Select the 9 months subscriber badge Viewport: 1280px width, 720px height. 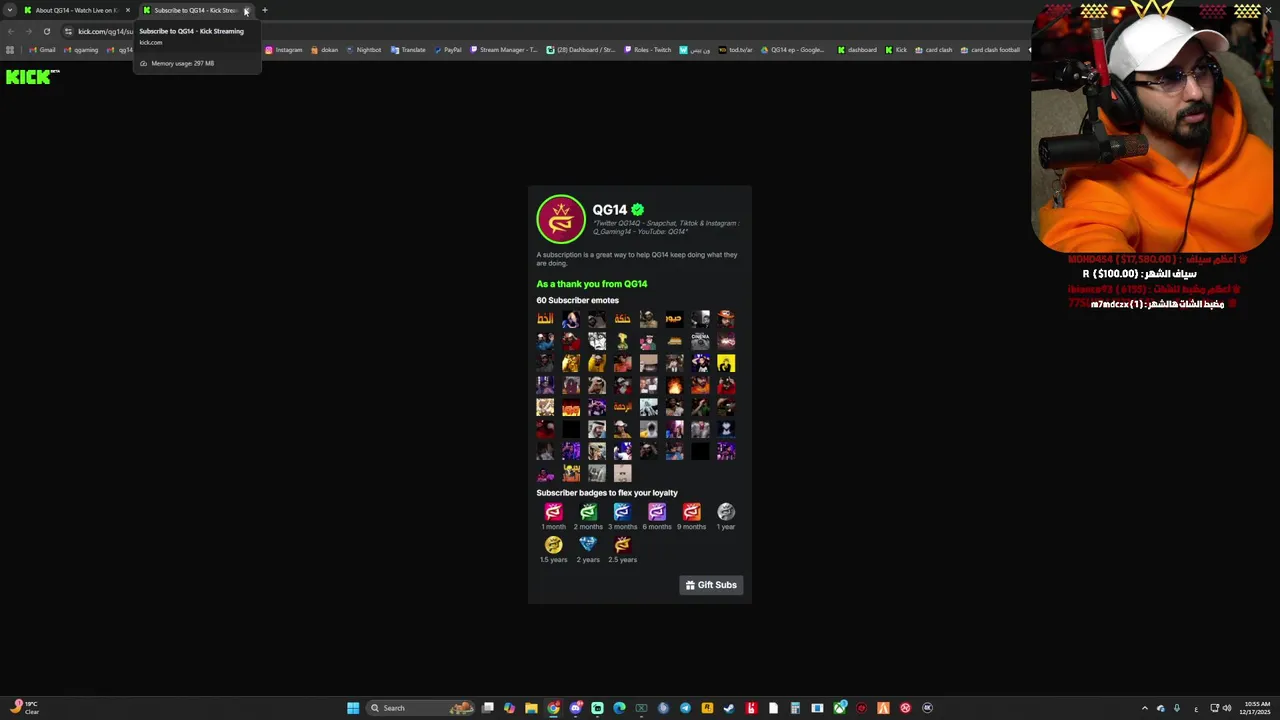(x=691, y=512)
